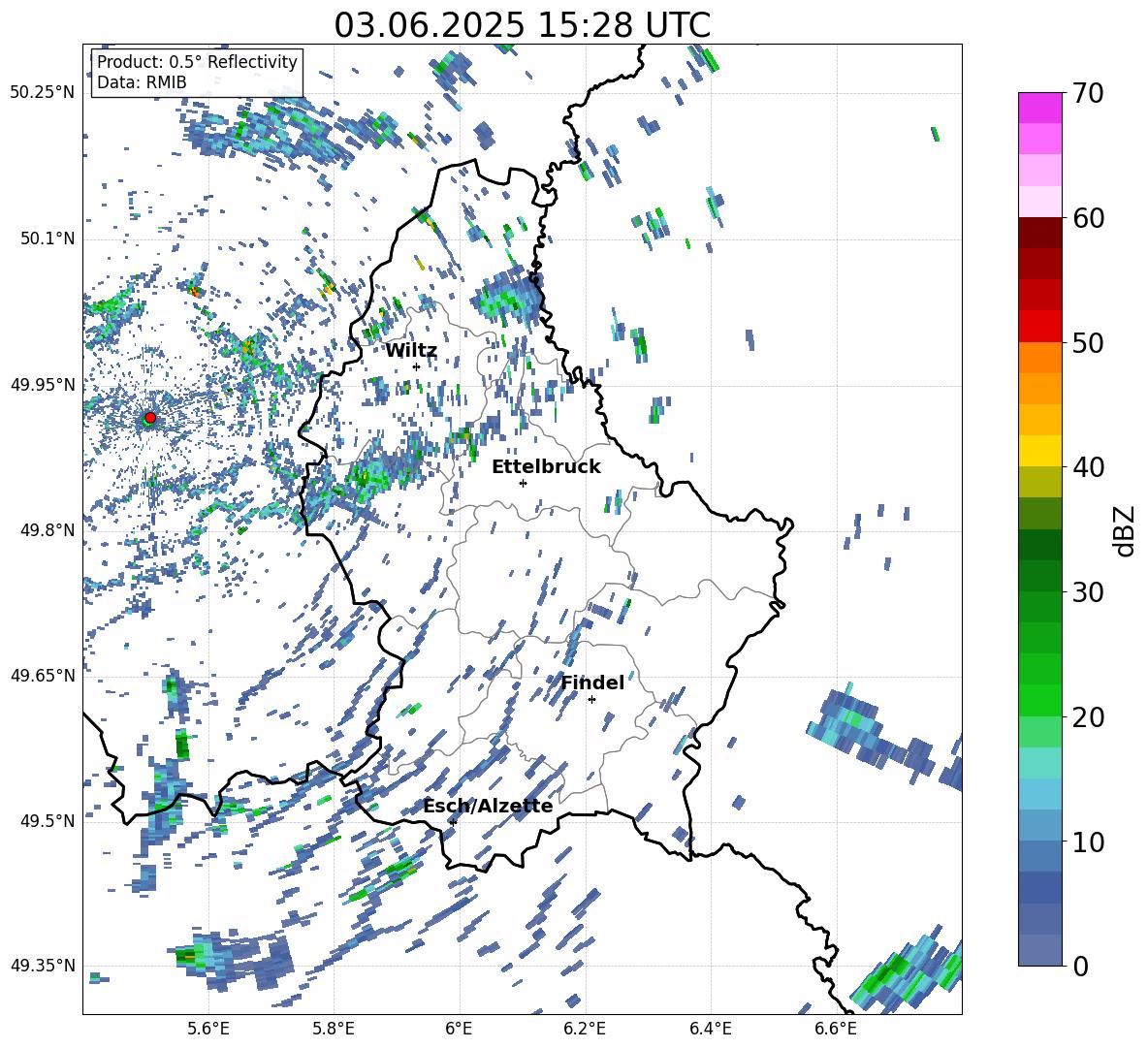Click the 49.5°N latitude label
Viewport: 1148px width, 1048px height.
(47, 821)
